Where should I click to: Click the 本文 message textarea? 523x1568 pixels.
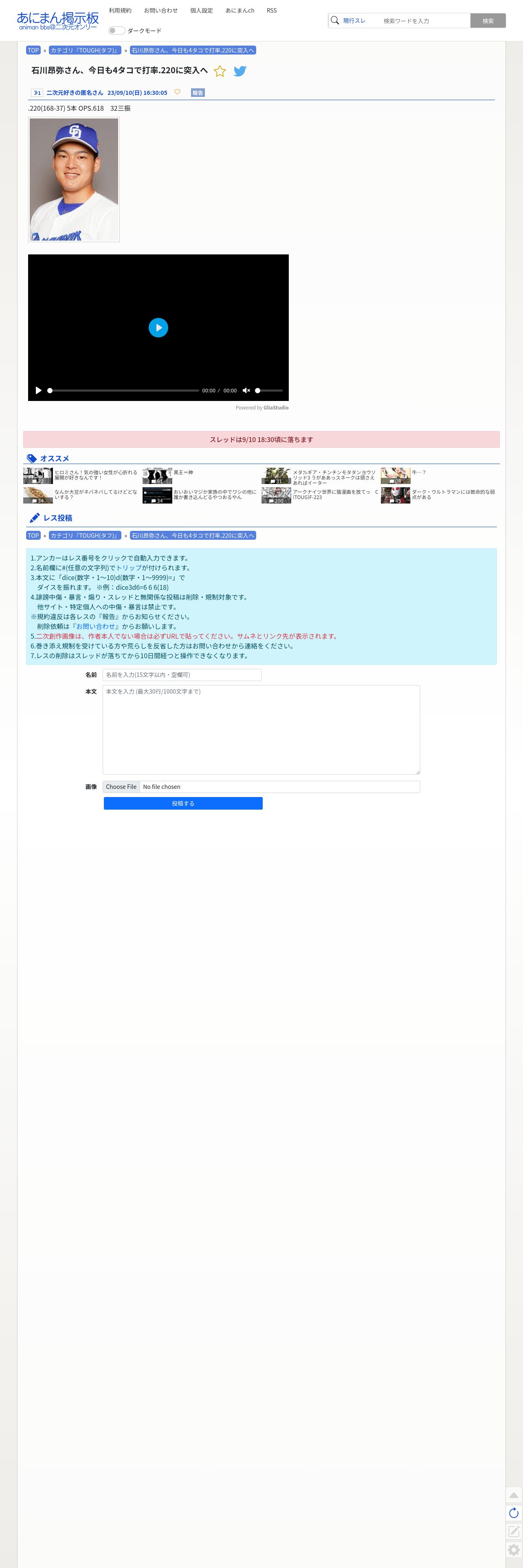pos(261,730)
